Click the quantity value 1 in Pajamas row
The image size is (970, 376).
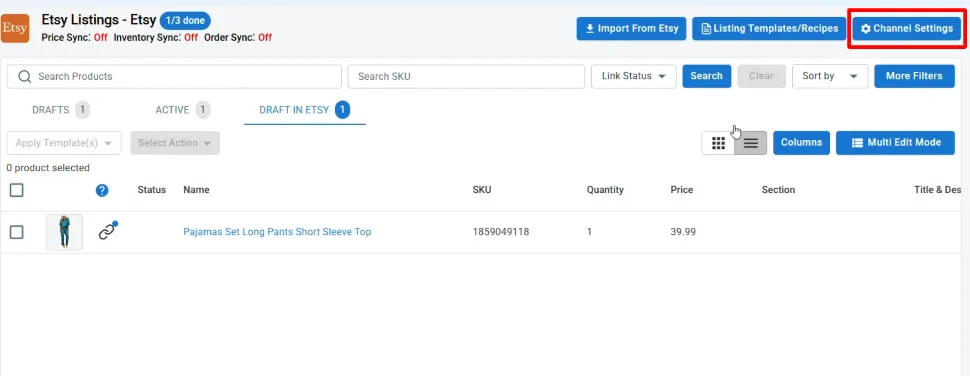[x=590, y=232]
